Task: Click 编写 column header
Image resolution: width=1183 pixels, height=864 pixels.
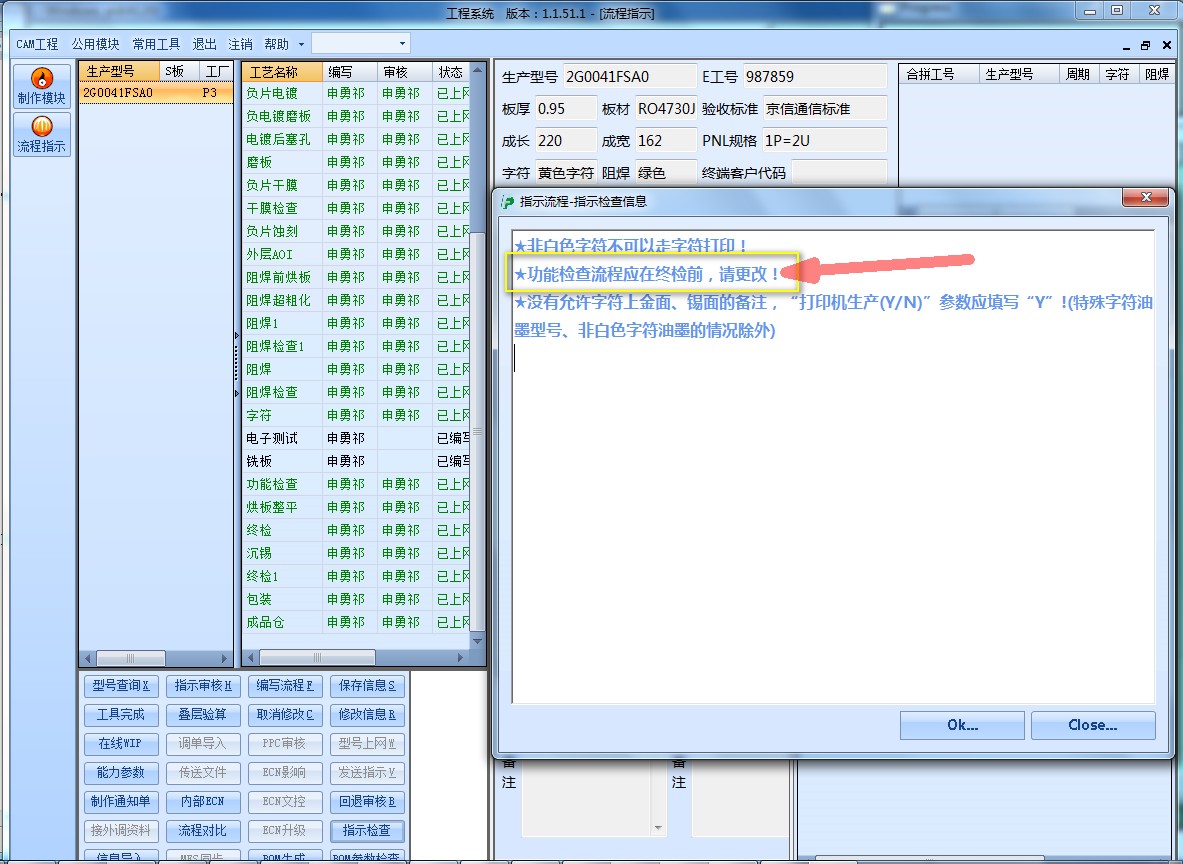Action: 349,72
